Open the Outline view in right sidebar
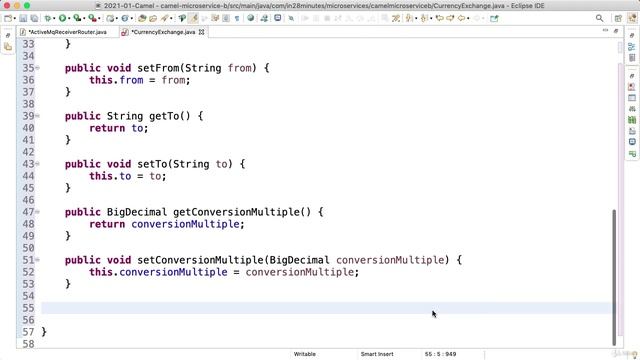Image resolution: width=640 pixels, height=360 pixels. [632, 47]
